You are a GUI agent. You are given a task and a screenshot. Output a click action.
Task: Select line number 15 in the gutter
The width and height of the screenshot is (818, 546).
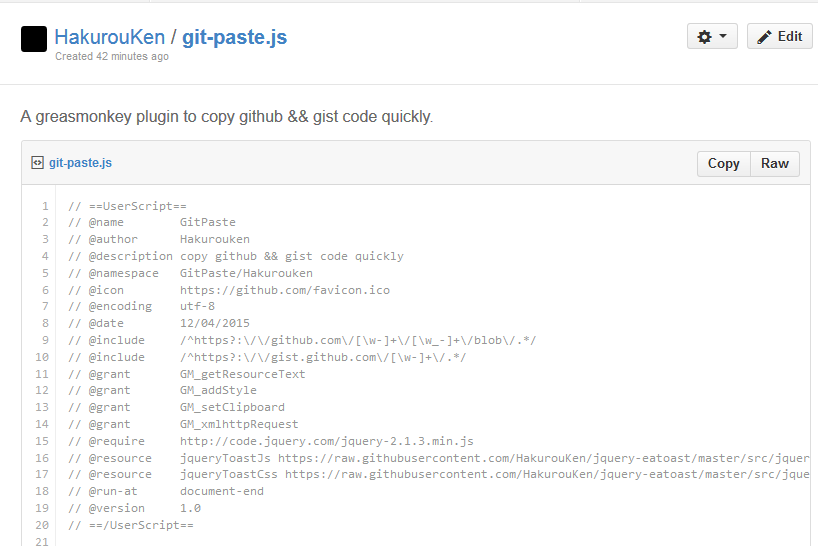click(x=42, y=441)
